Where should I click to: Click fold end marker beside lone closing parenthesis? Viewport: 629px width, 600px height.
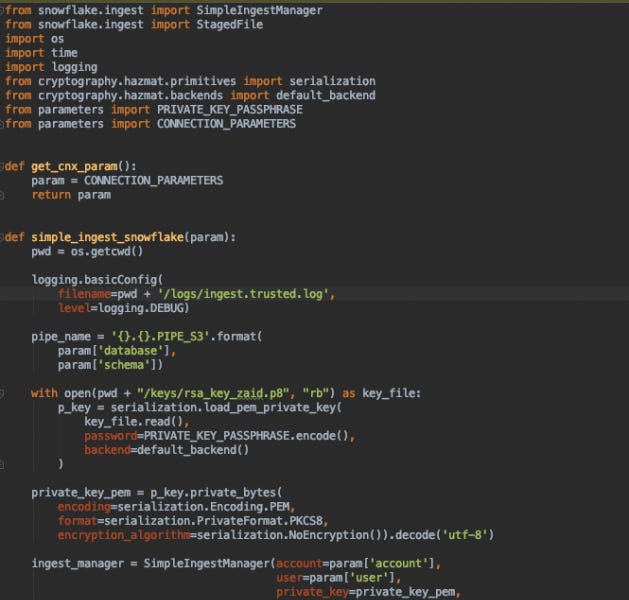[x=2, y=464]
